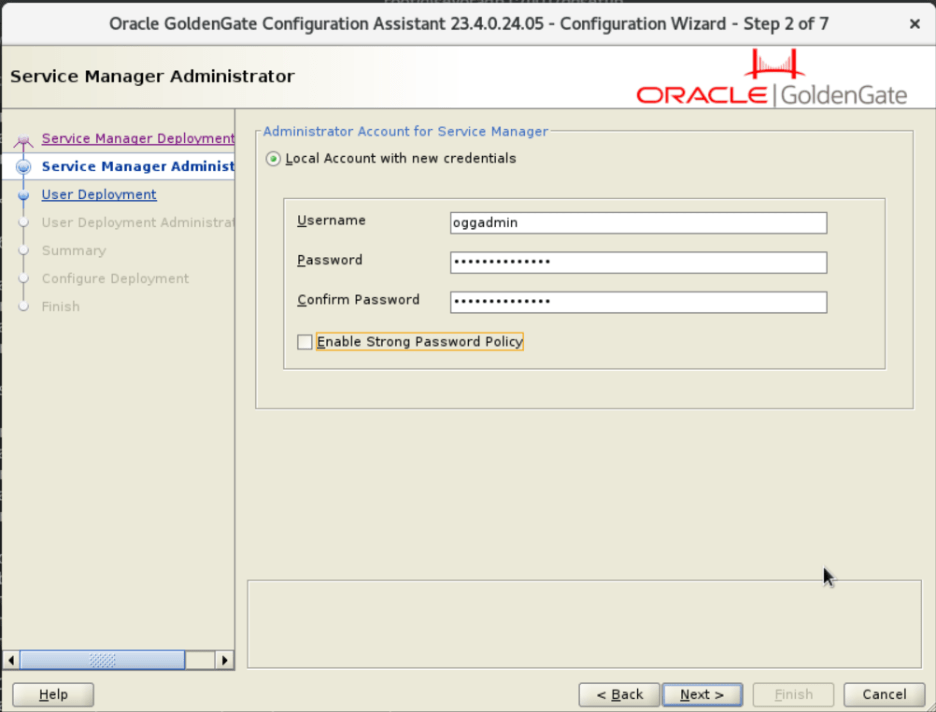Click the User Deployment step bullet icon
936x712 pixels.
[x=23, y=195]
